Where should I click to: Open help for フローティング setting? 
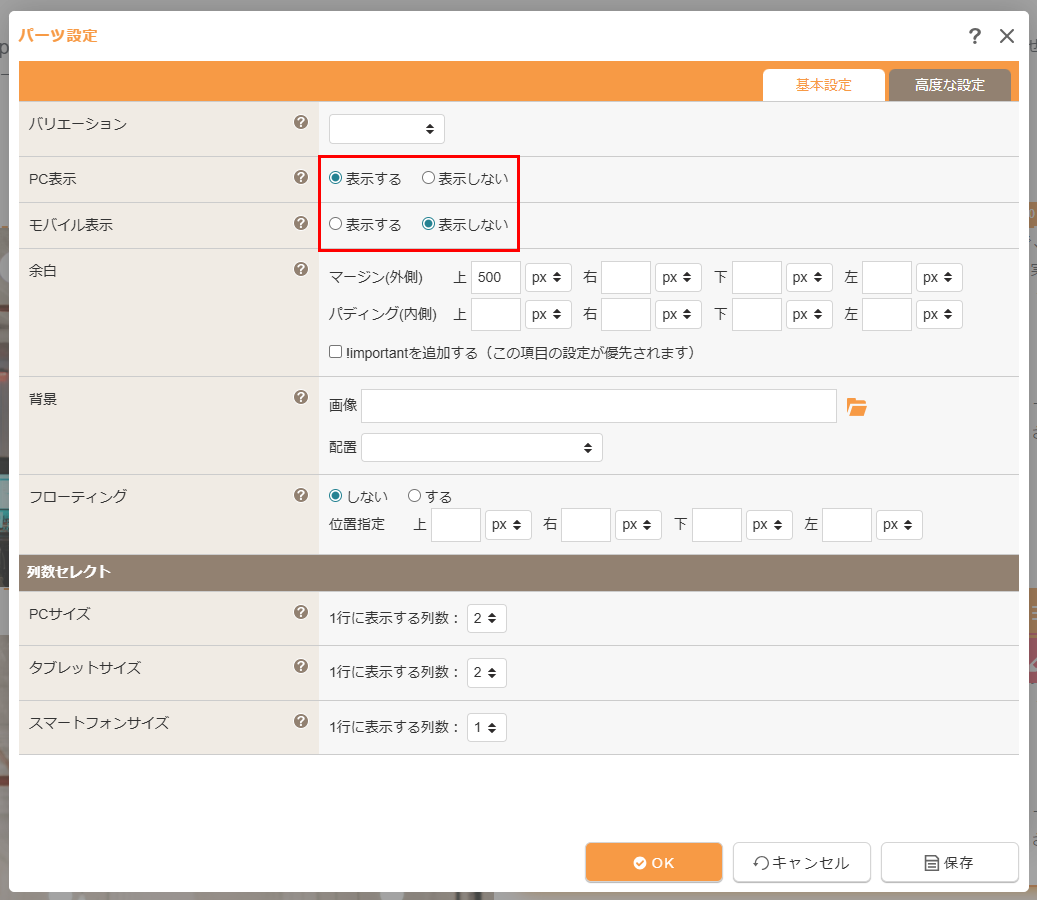(x=301, y=495)
